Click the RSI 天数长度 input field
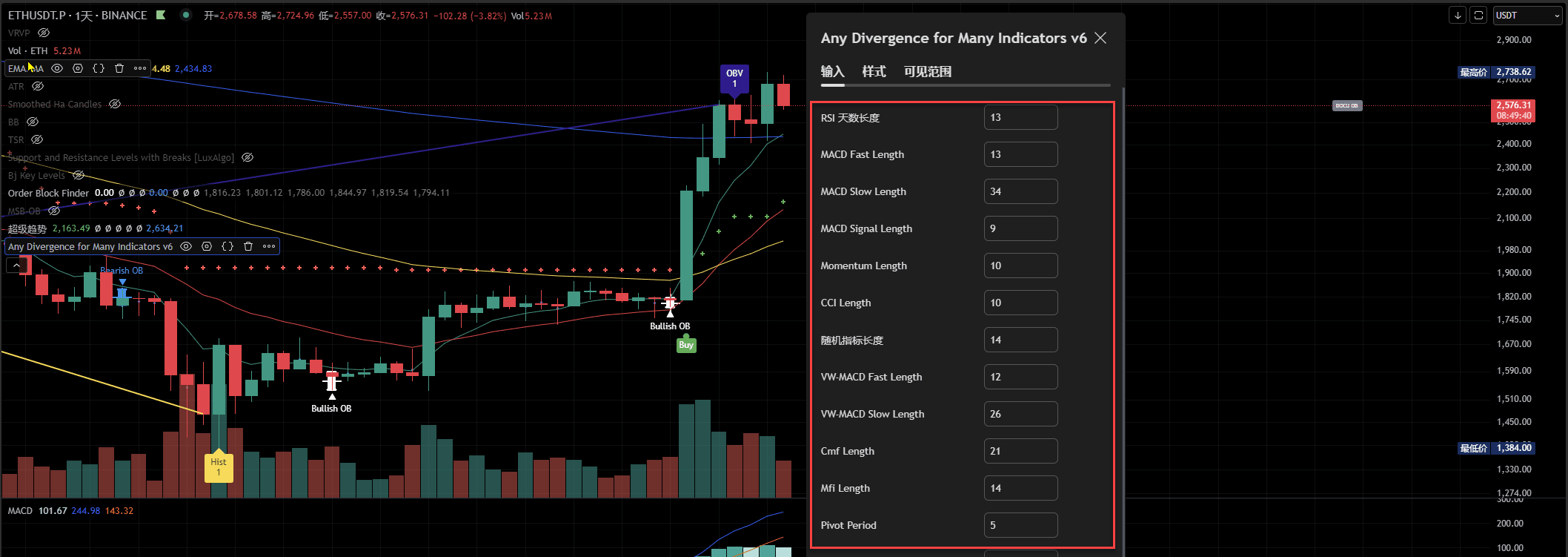This screenshot has height=557, width=1568. click(x=1020, y=117)
